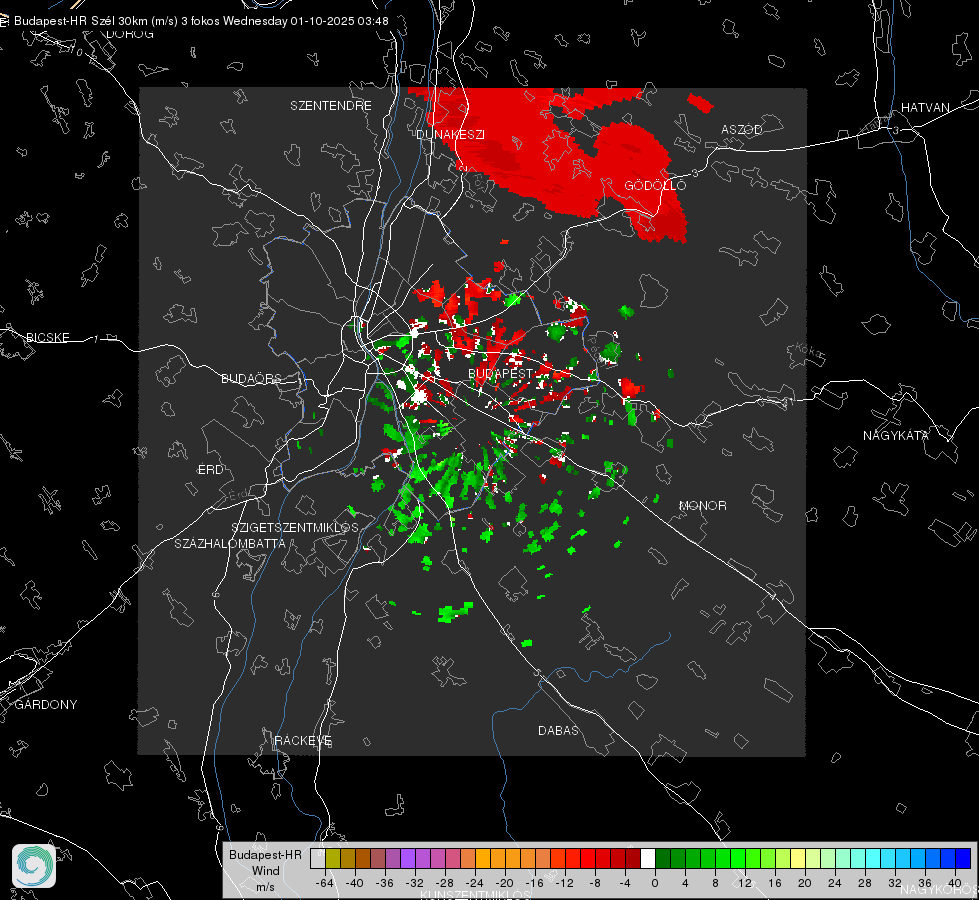This screenshot has width=979, height=900.
Task: Select the DUNAKESZI city label
Action: point(450,134)
